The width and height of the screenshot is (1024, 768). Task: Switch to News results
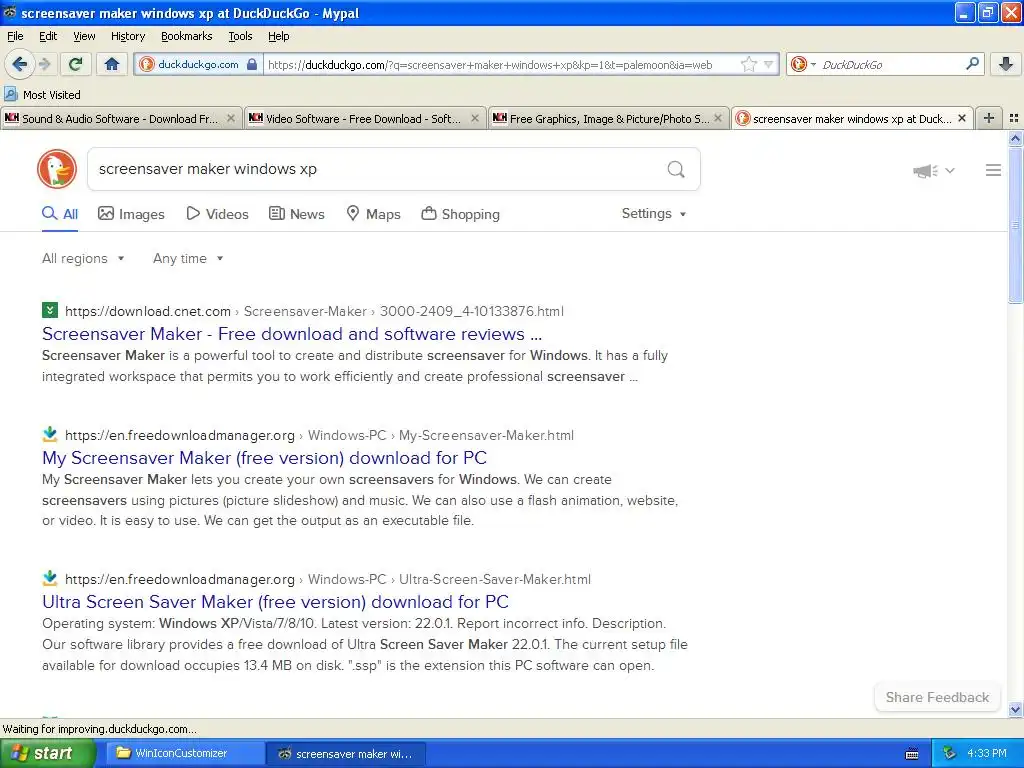(296, 214)
